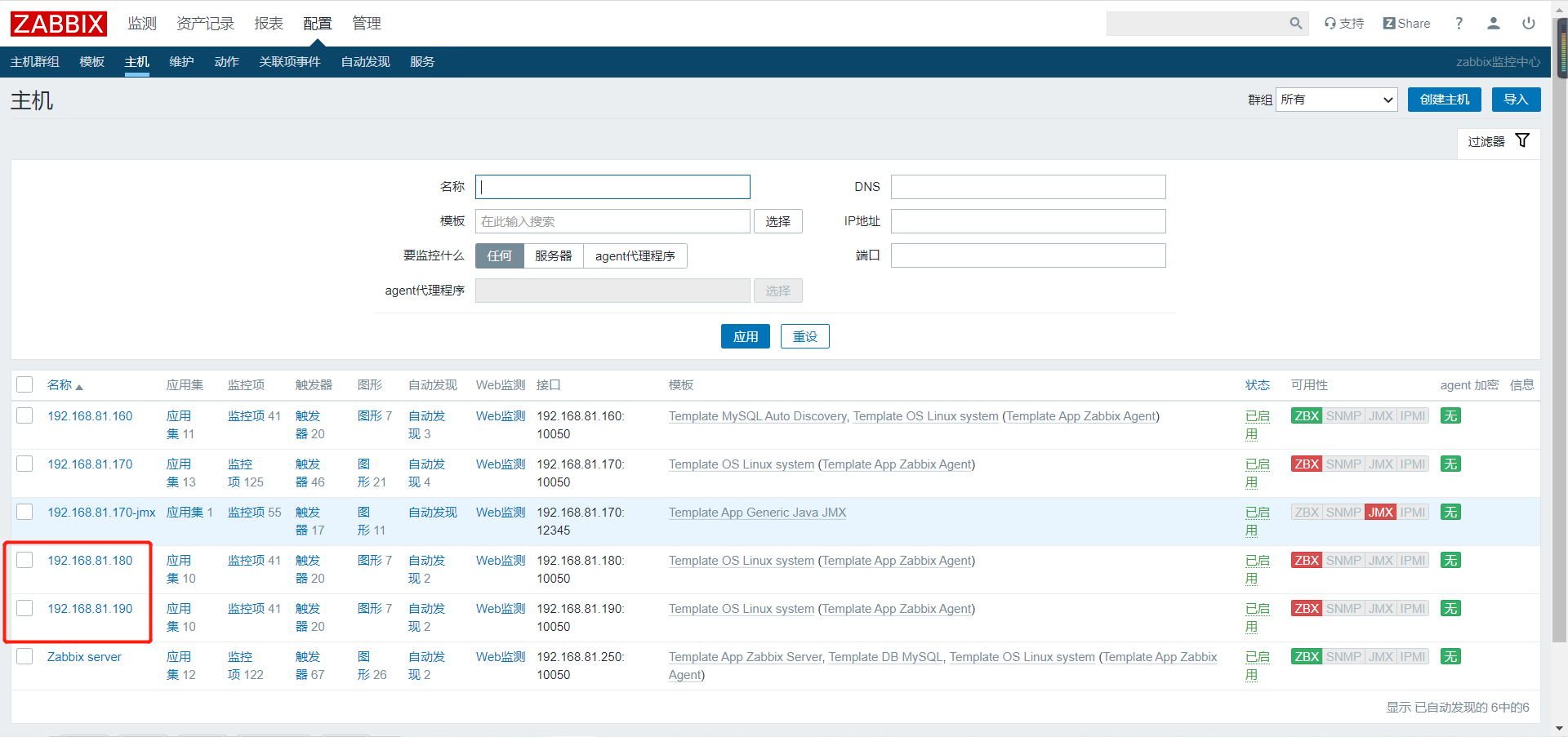This screenshot has height=737, width=1568.
Task: Click ZBX availability badge for 192.168.81.160
Action: (1307, 416)
